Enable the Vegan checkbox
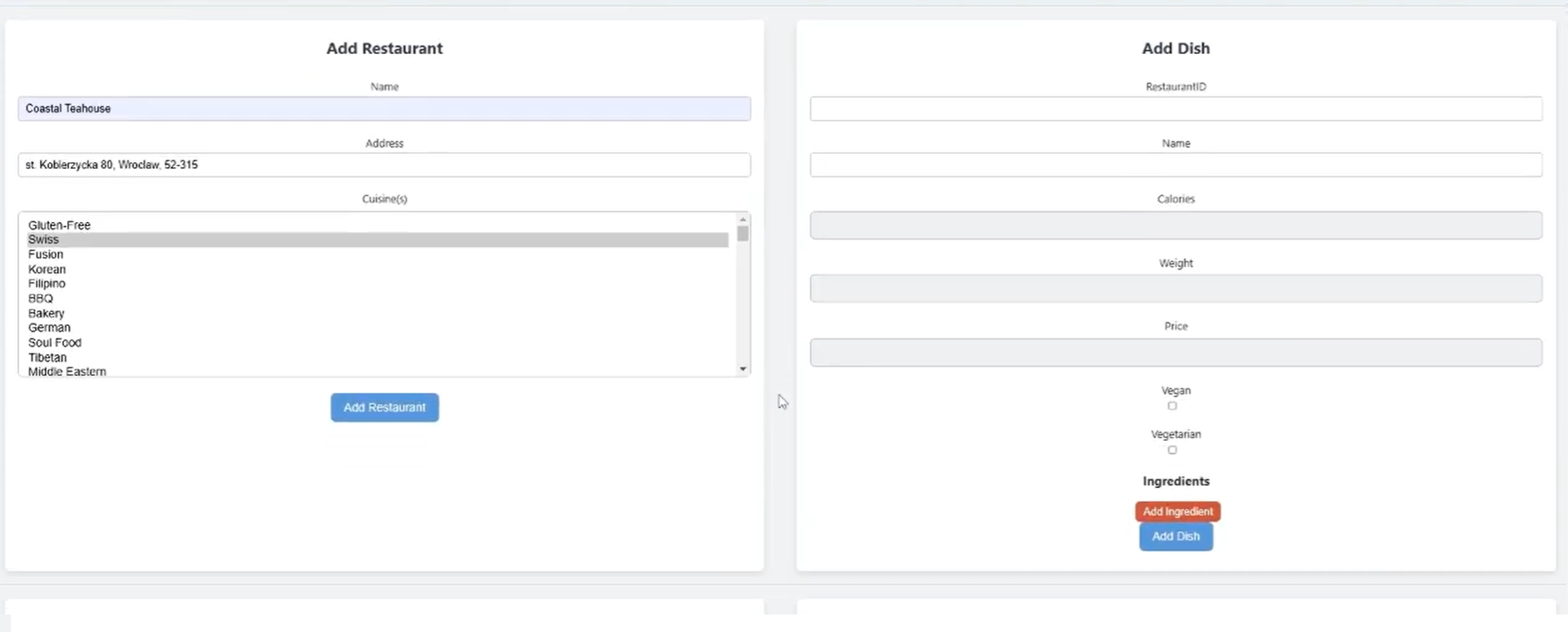The height and width of the screenshot is (632, 1568). click(1172, 406)
